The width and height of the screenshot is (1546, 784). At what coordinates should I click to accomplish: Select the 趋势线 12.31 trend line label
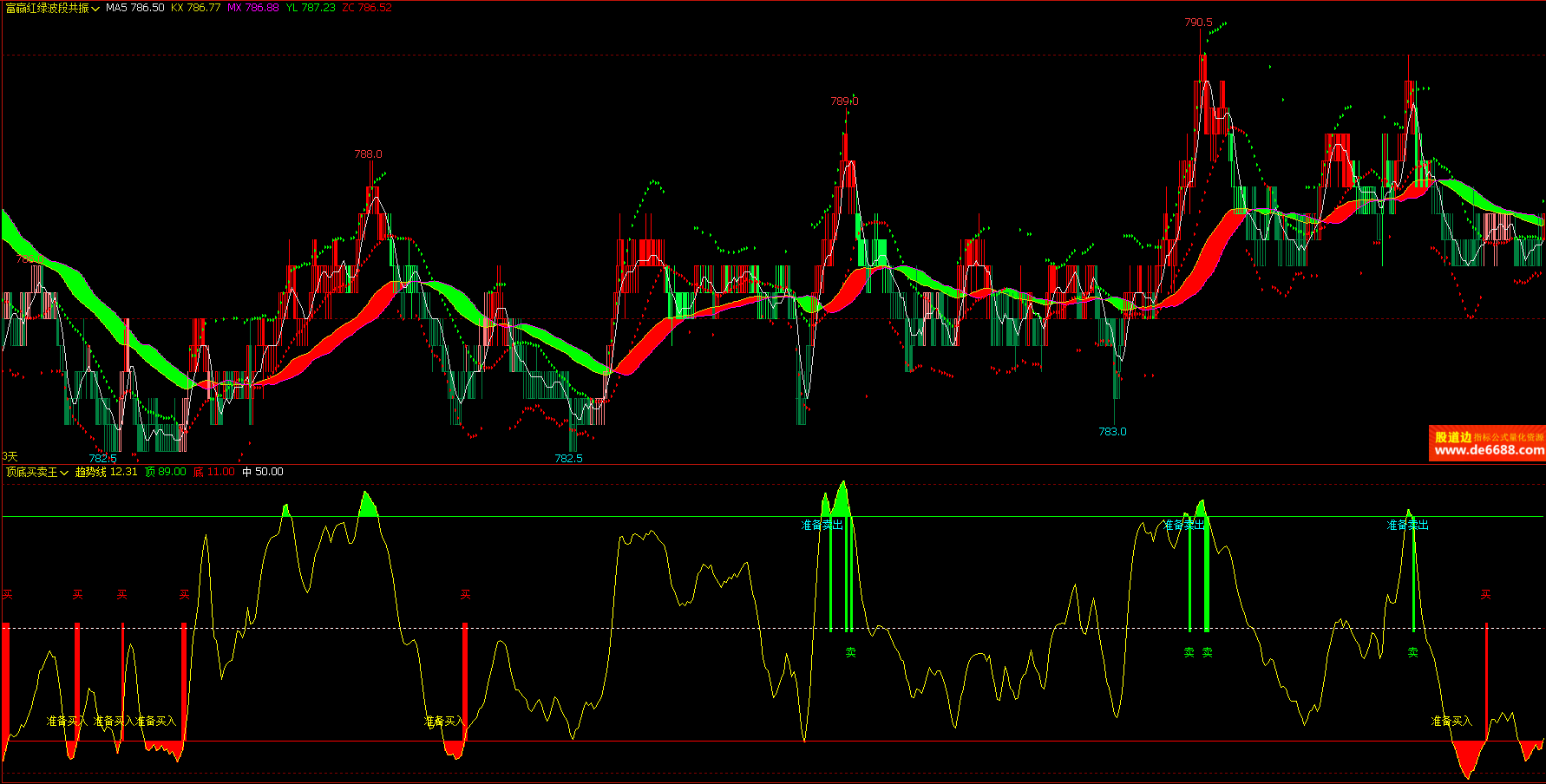106,472
